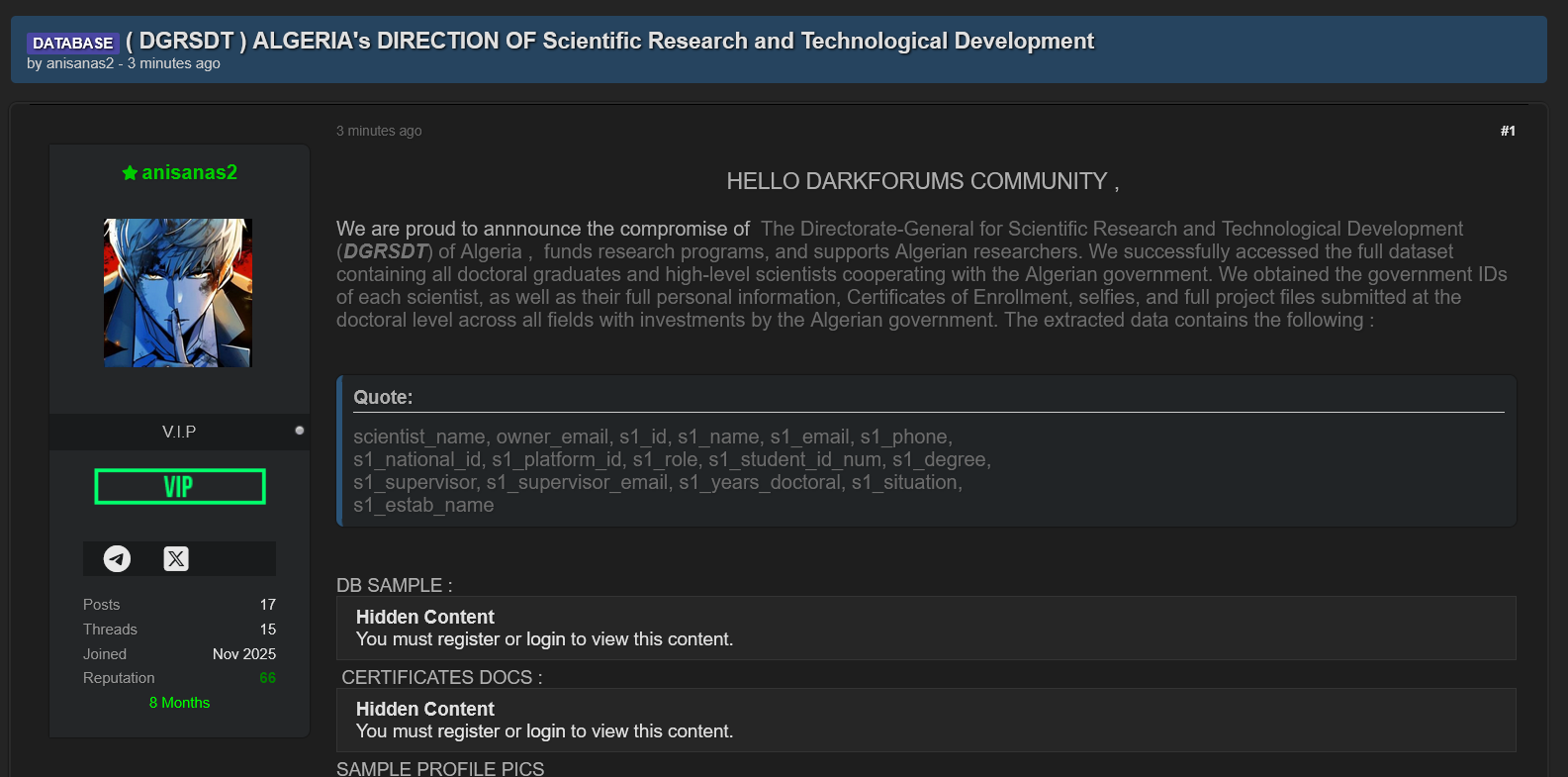
Task: Click the Threads count 15
Action: tap(268, 629)
